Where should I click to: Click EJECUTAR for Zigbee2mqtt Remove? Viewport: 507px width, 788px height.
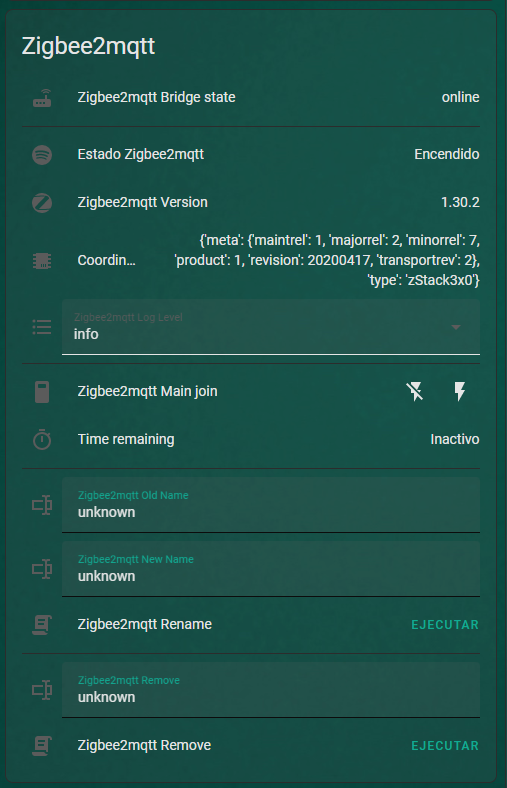pos(445,745)
